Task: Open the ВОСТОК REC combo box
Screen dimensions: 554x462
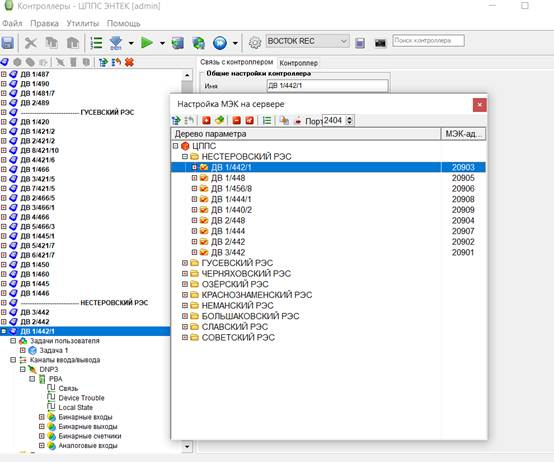Action: point(307,41)
